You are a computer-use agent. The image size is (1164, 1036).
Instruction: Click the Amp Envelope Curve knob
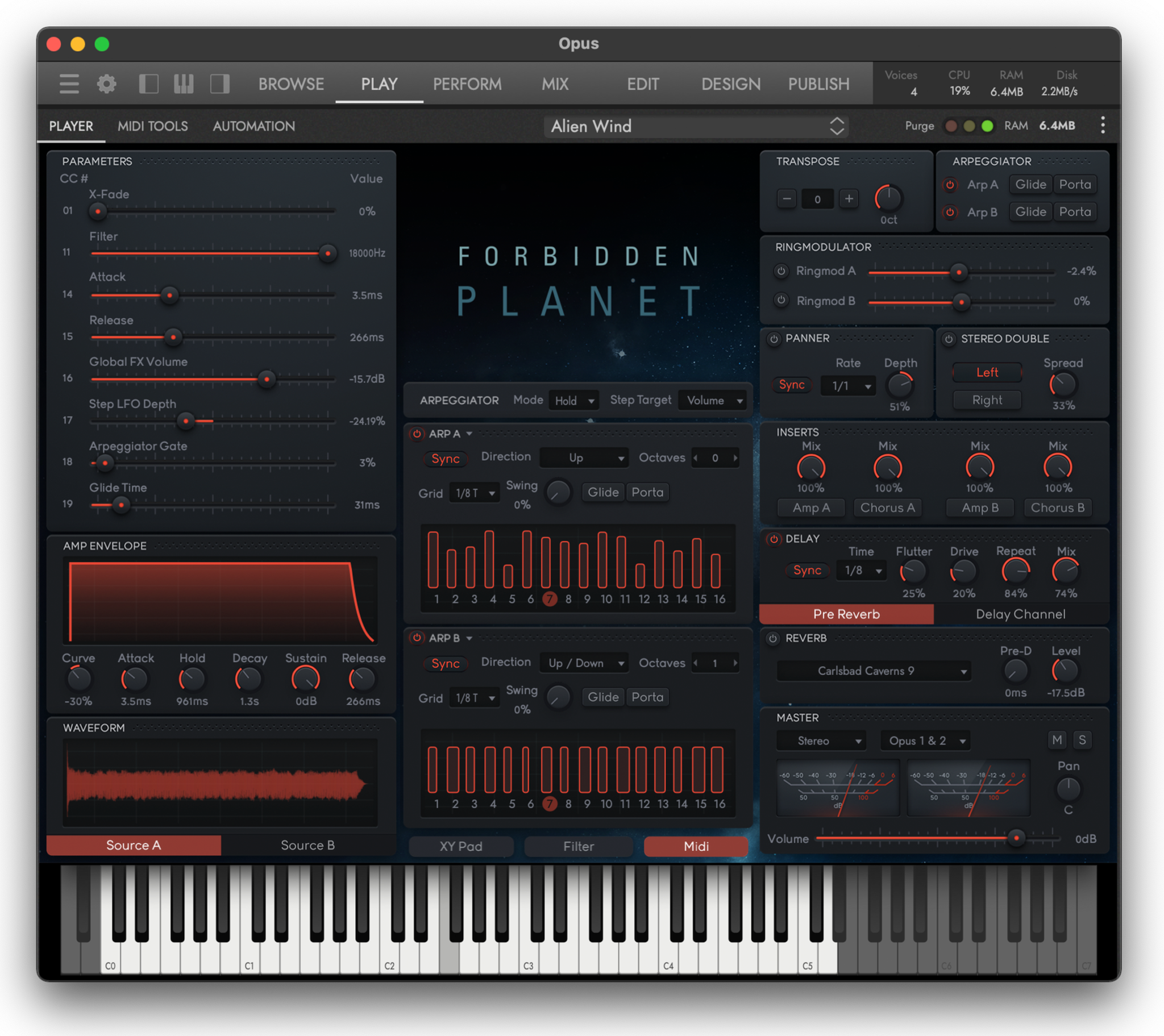pyautogui.click(x=78, y=679)
